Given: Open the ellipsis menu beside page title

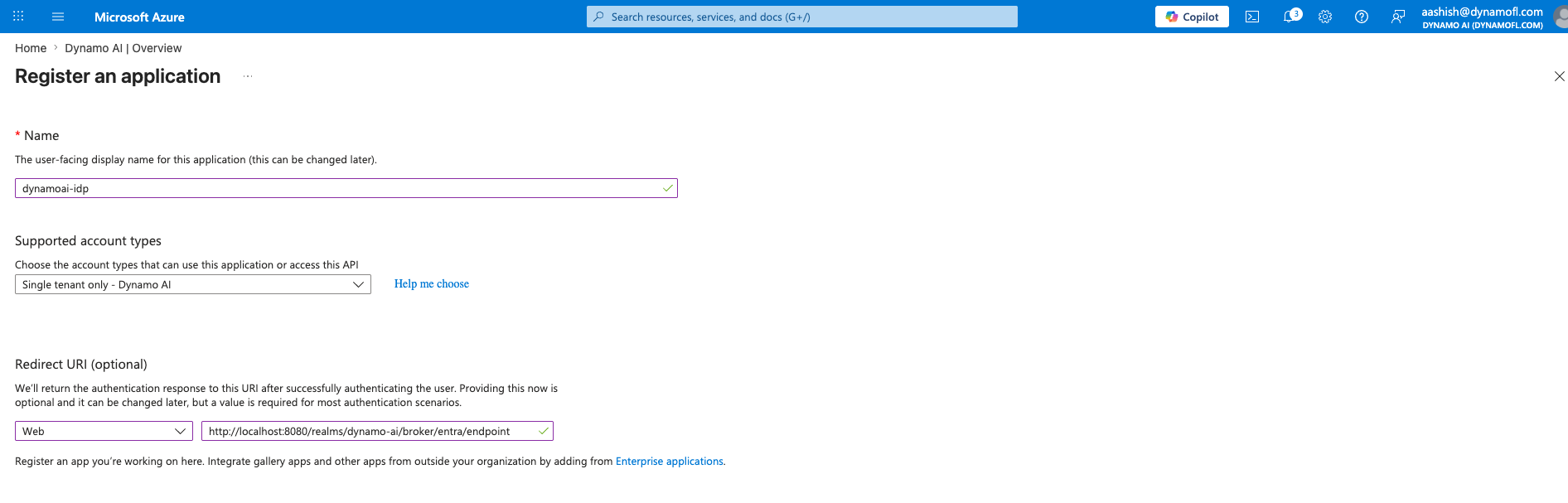Looking at the screenshot, I should [247, 76].
